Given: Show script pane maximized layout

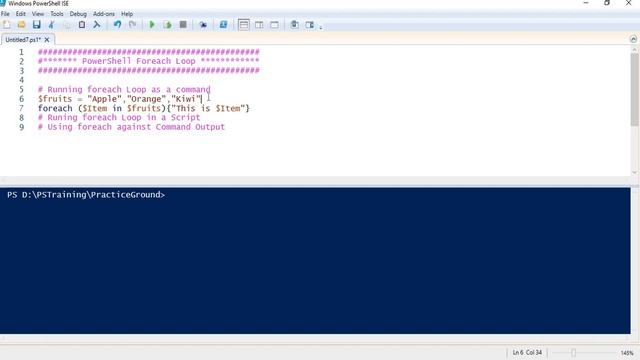Looking at the screenshot, I should (x=274, y=25).
